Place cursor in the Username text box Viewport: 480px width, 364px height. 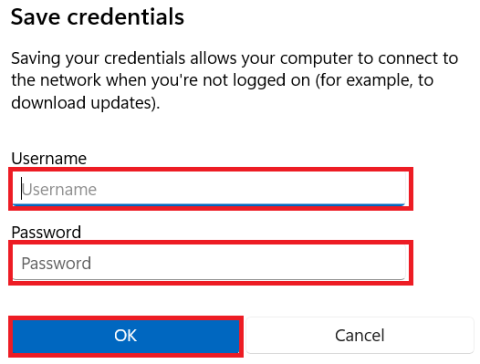(209, 189)
